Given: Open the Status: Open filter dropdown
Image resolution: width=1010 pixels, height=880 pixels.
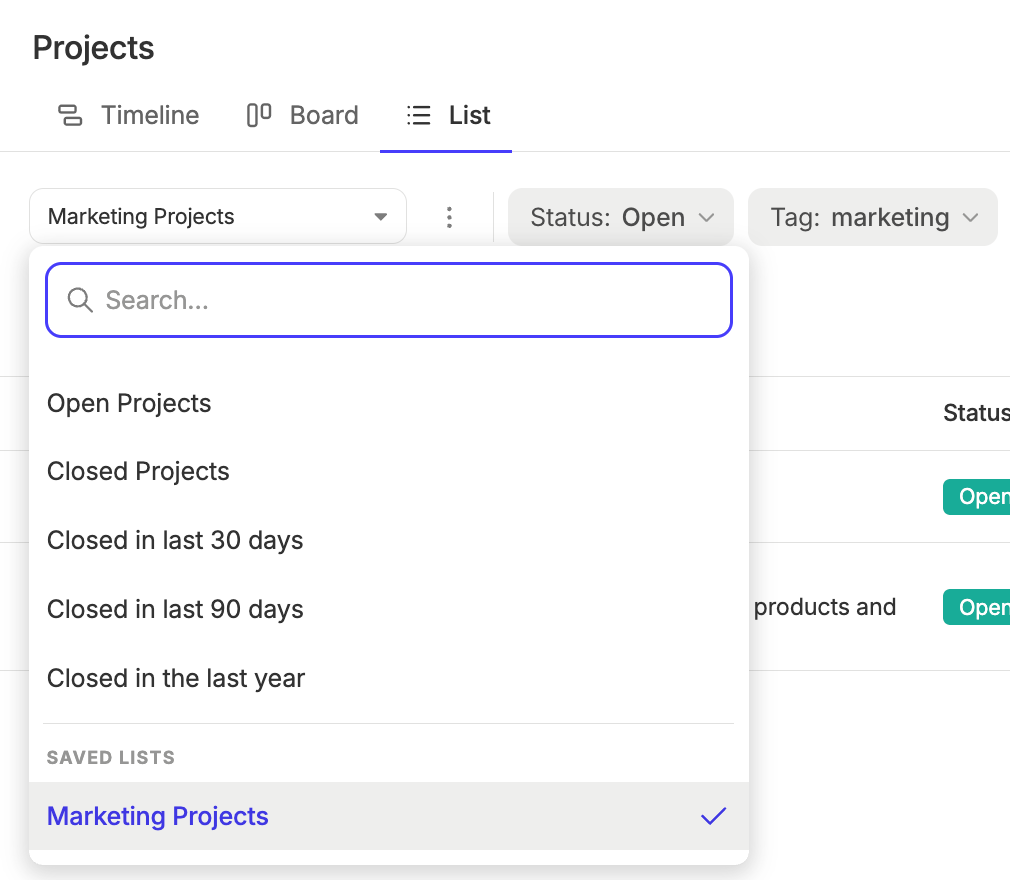Looking at the screenshot, I should point(621,217).
